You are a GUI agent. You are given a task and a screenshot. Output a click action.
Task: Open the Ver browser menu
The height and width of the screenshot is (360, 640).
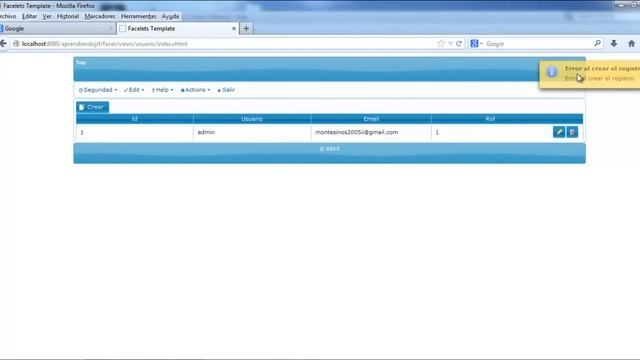coord(47,16)
